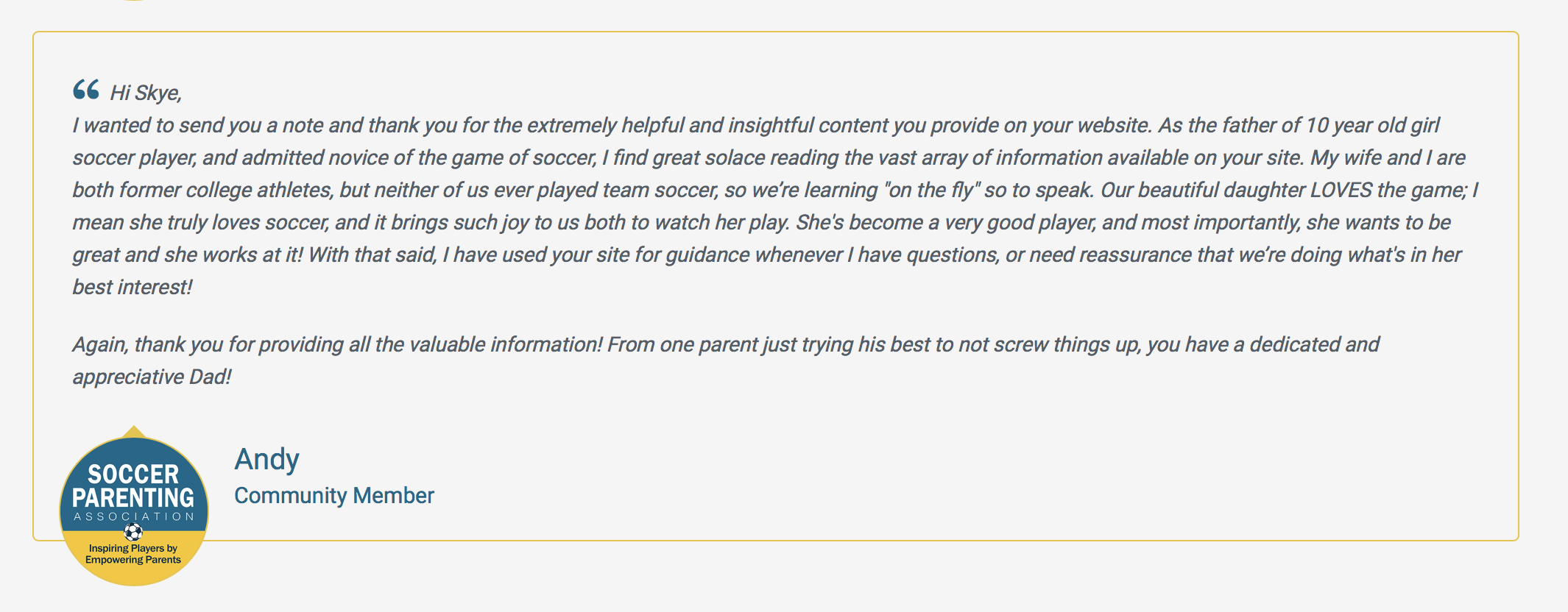The height and width of the screenshot is (612, 1568).
Task: Click the ASSOCIATION text in the logo
Action: [133, 516]
